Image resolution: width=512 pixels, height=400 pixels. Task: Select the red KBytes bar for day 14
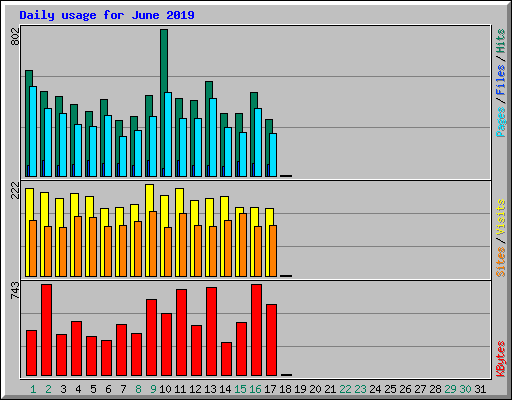click(x=226, y=359)
